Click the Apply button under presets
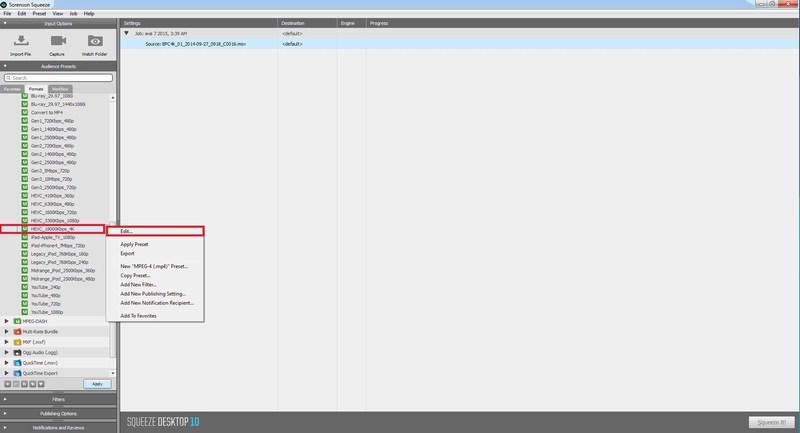 (x=97, y=384)
